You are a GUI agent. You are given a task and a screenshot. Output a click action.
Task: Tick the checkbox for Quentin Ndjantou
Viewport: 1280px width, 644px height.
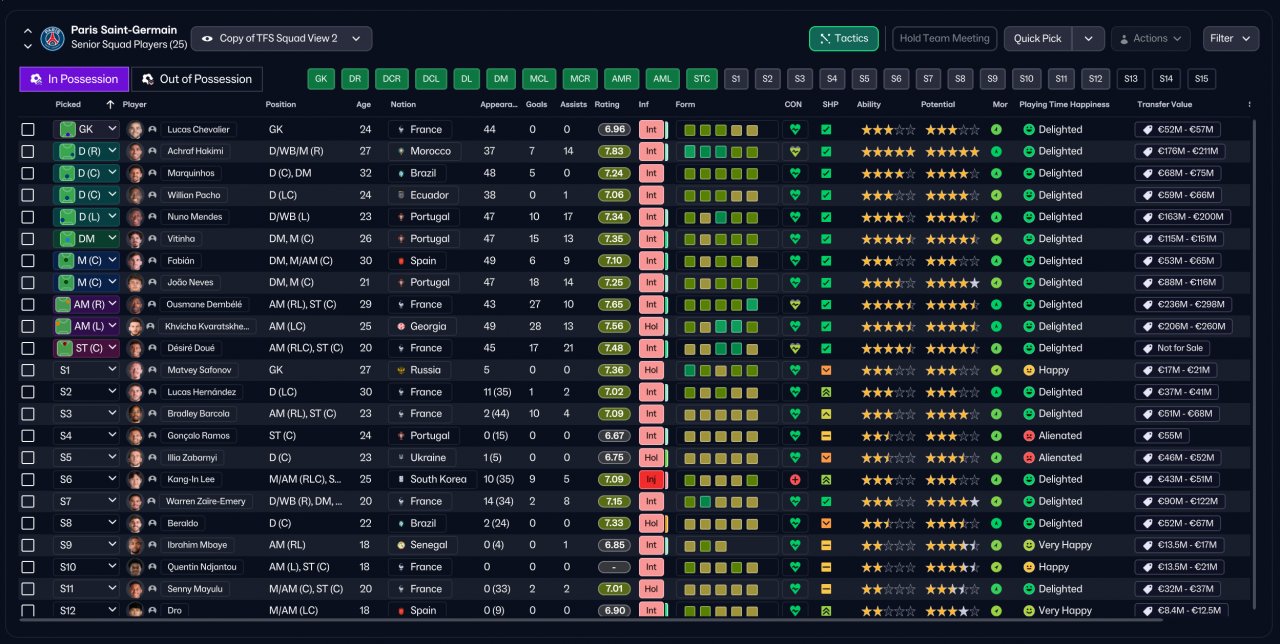point(28,567)
